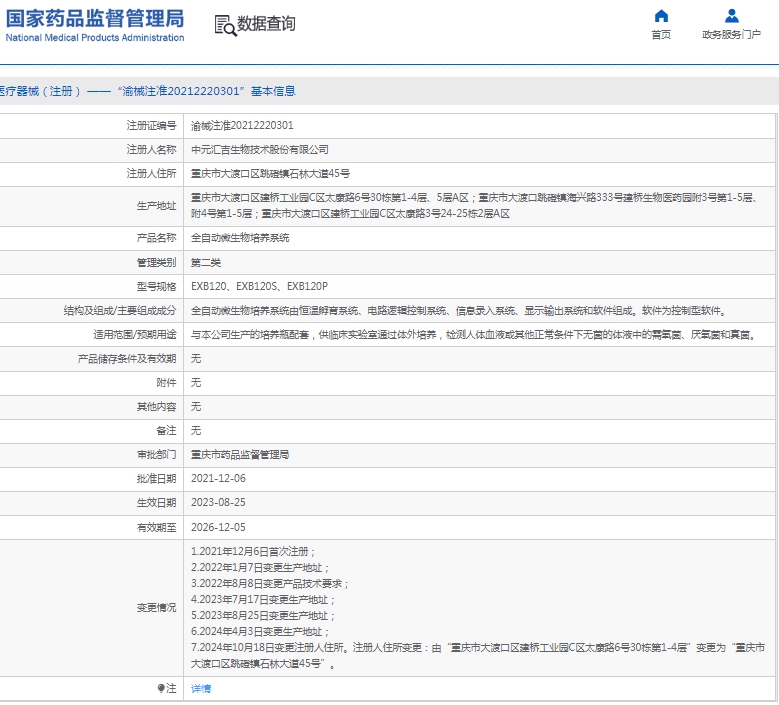Click the home (首页) house icon
This screenshot has height=705, width=779.
(661, 16)
